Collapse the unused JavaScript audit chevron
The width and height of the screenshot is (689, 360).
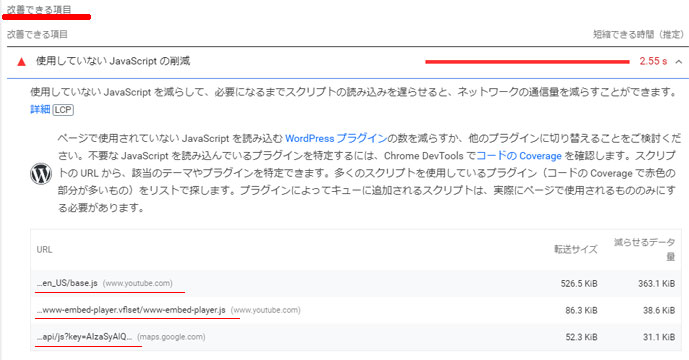click(x=679, y=62)
